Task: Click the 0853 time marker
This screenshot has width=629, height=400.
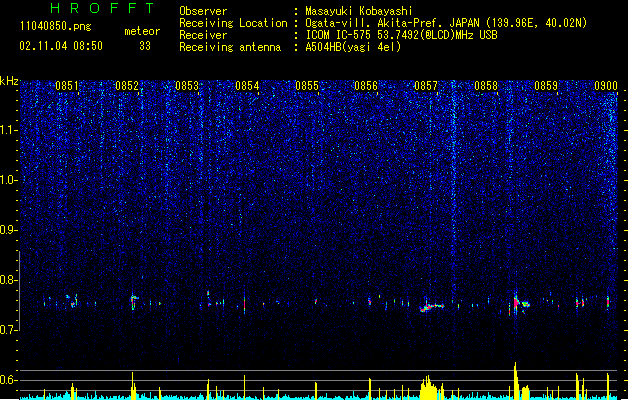Action: pyautogui.click(x=187, y=86)
